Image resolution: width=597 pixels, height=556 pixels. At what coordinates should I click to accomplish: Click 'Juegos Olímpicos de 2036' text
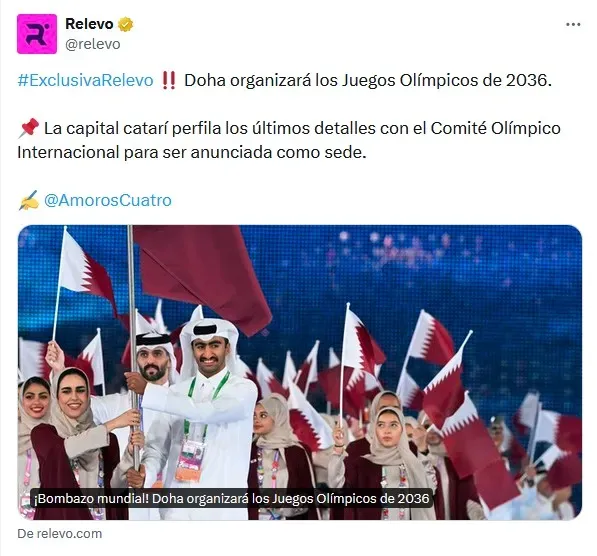[x=446, y=80]
